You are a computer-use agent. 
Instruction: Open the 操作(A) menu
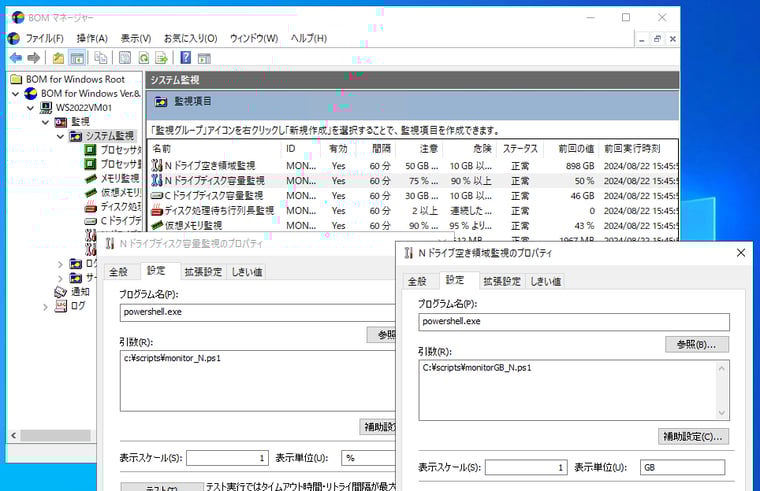(x=92, y=38)
